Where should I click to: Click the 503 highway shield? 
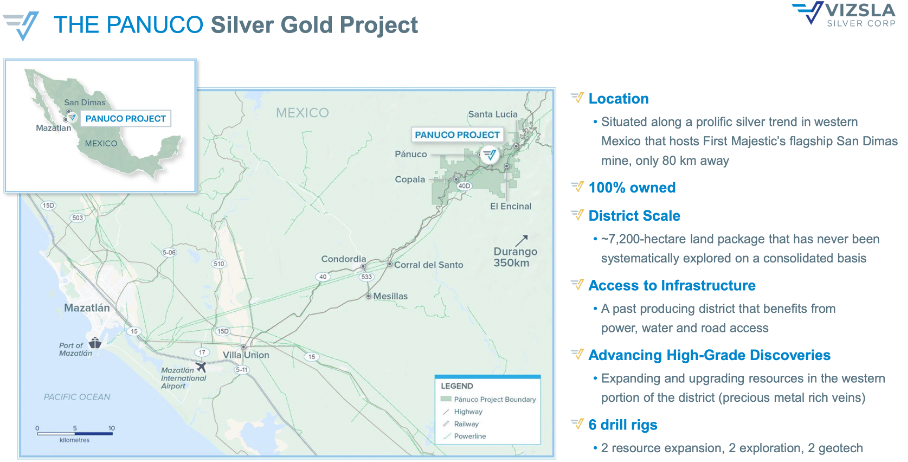click(78, 218)
